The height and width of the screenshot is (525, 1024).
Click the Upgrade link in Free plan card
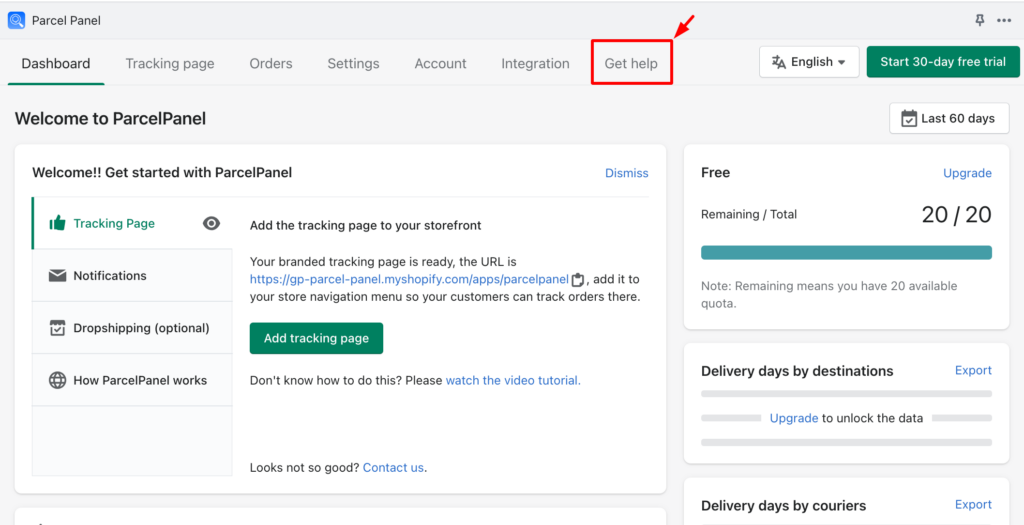pos(967,173)
